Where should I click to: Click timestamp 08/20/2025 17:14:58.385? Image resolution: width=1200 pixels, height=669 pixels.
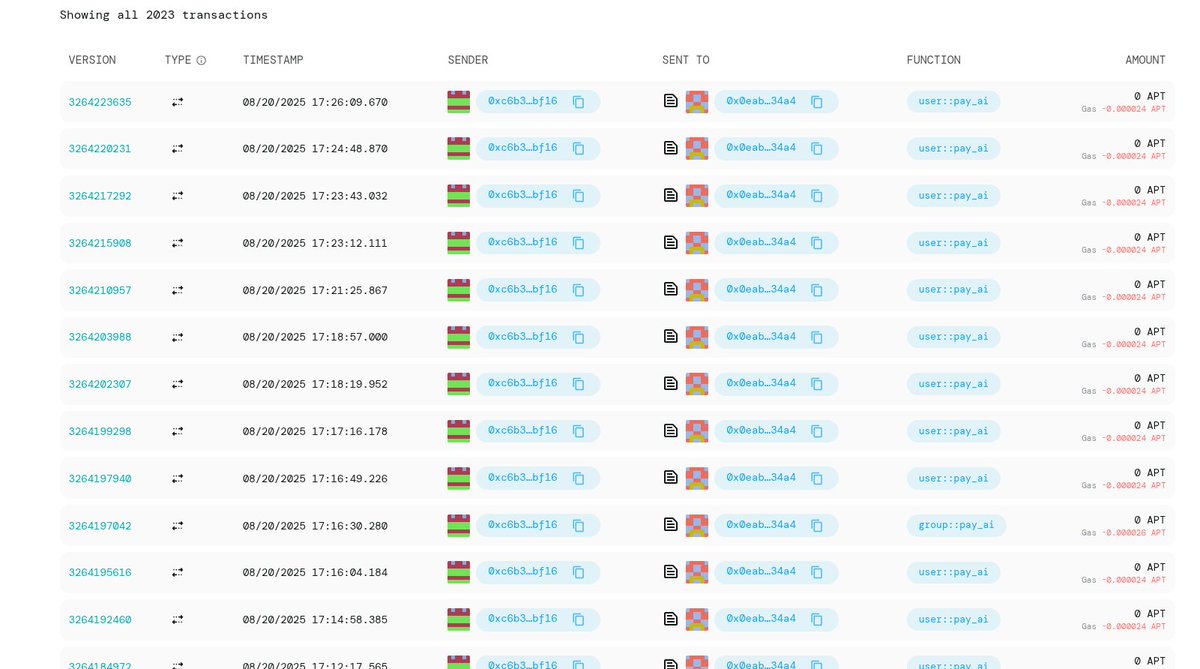[315, 619]
